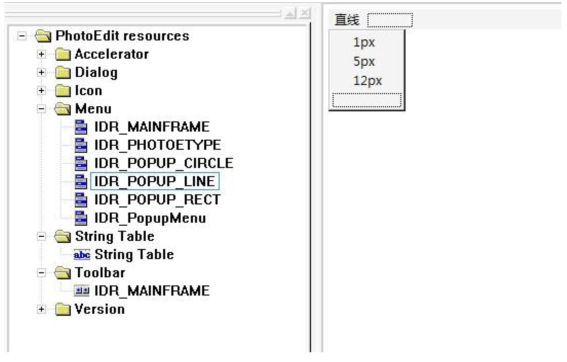The width and height of the screenshot is (567, 362).
Task: Collapse the String Table folder node
Action: tap(41, 237)
